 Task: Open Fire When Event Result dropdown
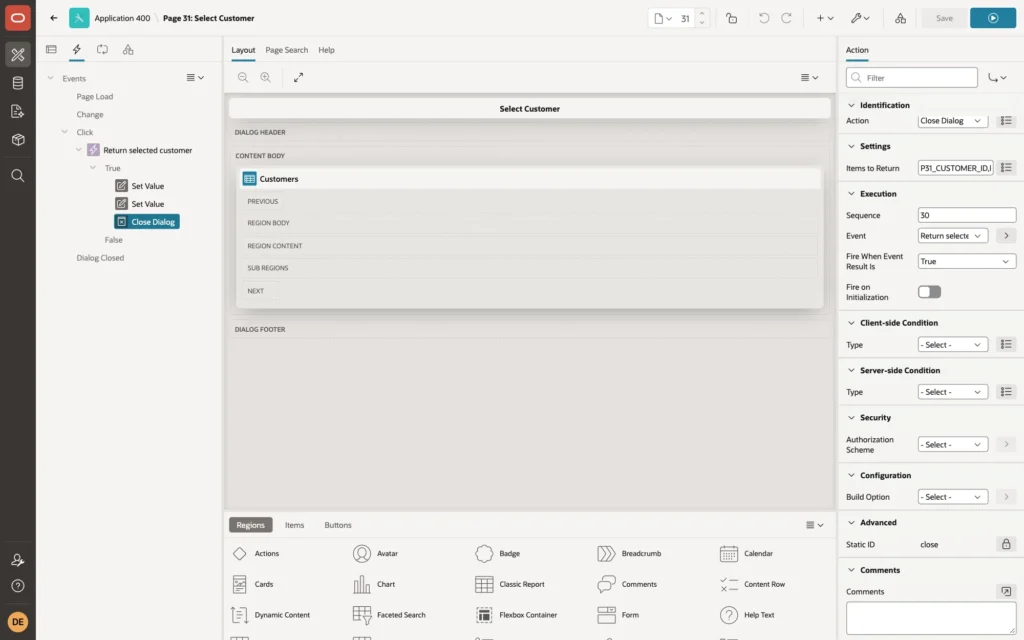tap(967, 261)
